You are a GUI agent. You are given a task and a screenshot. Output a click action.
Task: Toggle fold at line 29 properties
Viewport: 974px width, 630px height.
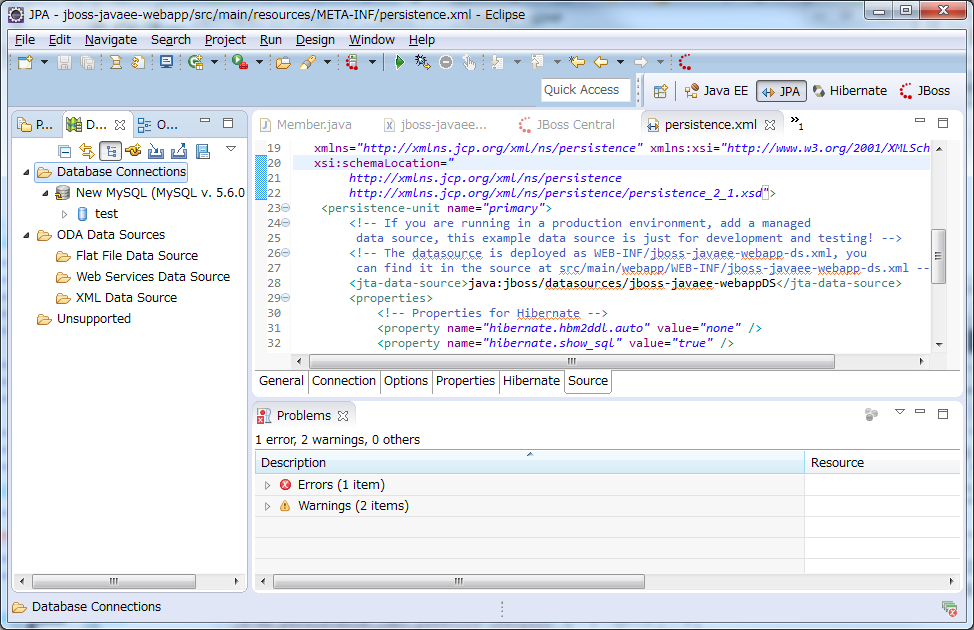tap(286, 298)
